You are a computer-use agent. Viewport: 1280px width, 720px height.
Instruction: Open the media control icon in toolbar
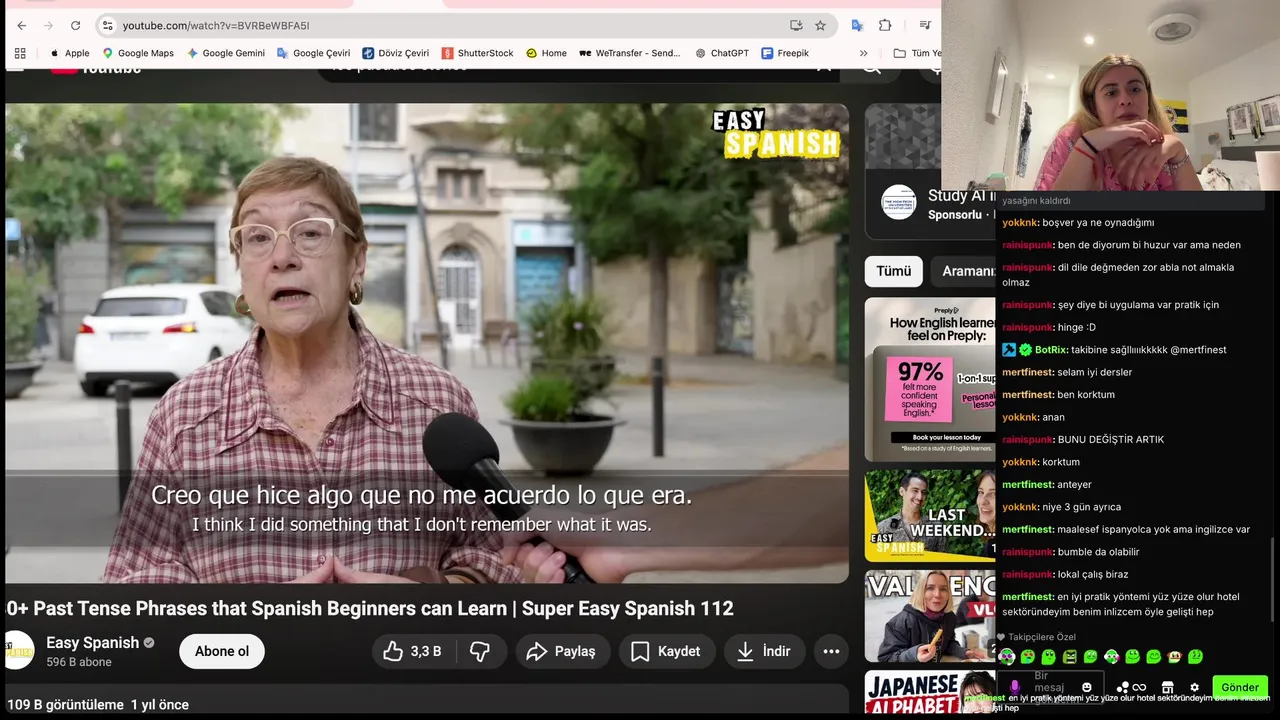925,25
